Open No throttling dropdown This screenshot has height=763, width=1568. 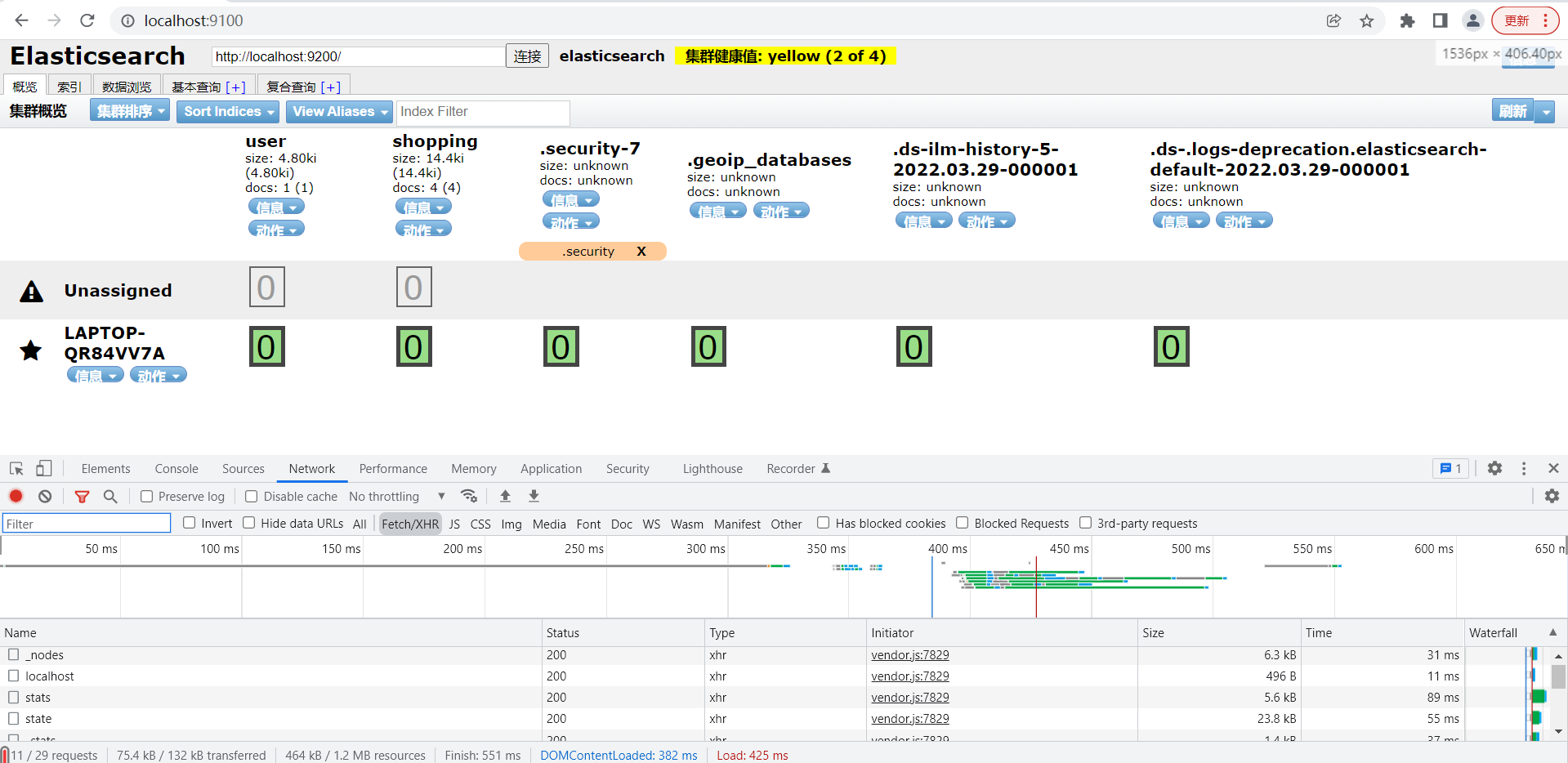(x=397, y=496)
